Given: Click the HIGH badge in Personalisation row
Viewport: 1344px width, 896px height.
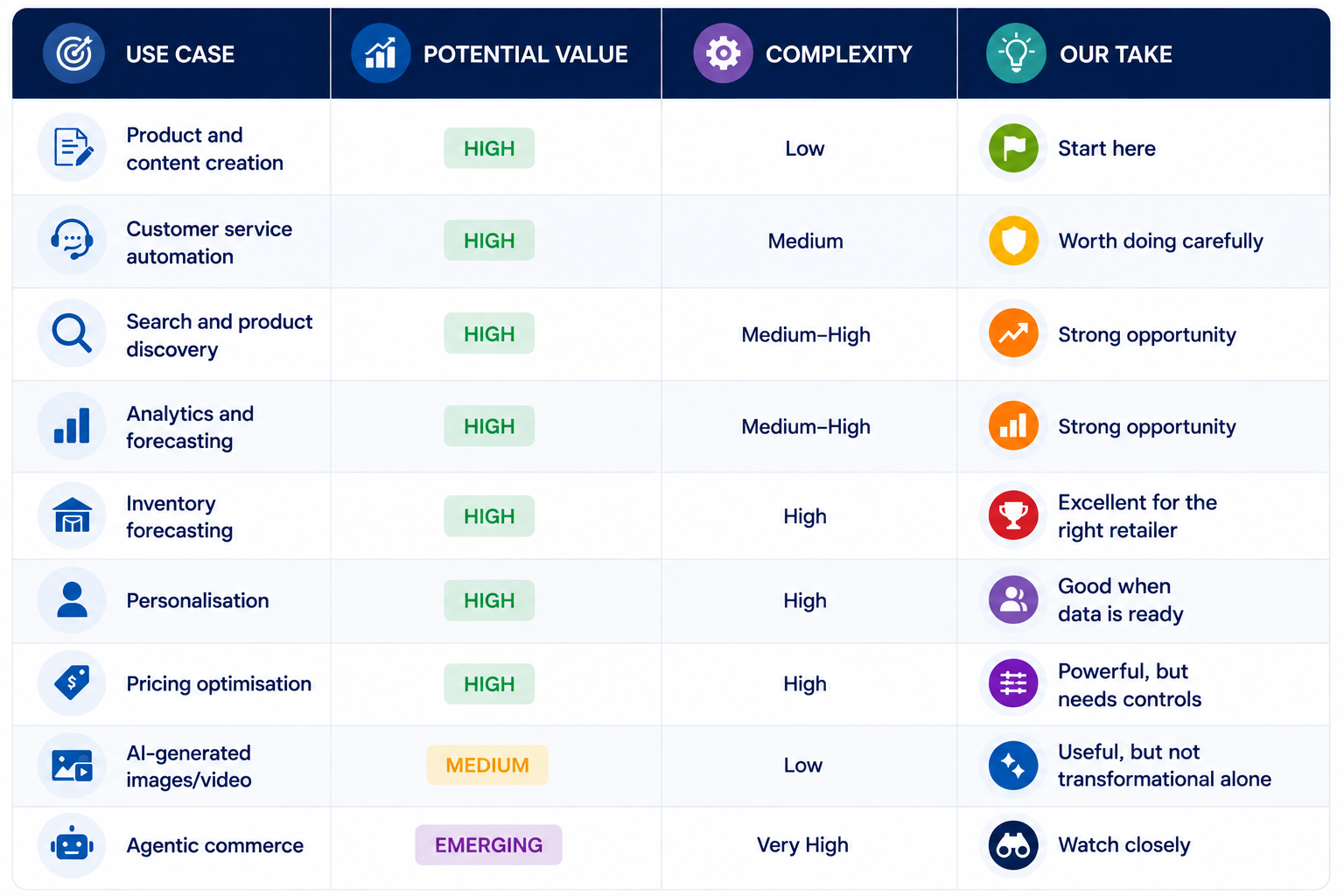Looking at the screenshot, I should (489, 600).
